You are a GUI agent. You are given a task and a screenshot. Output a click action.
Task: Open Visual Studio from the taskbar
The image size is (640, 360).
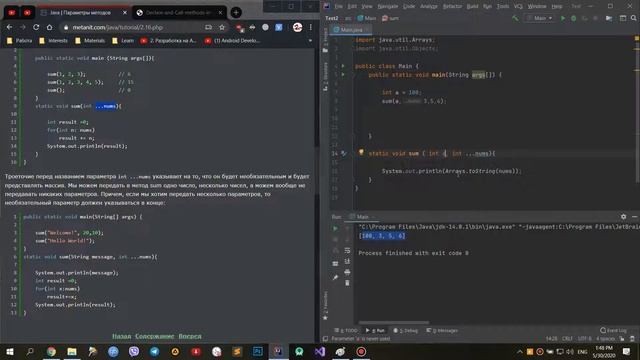(x=320, y=351)
